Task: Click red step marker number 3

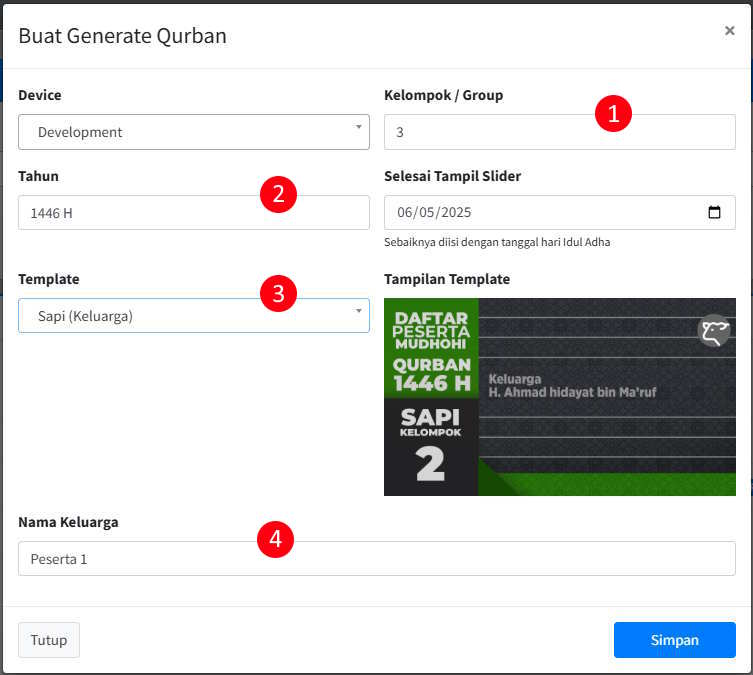Action: tap(279, 293)
